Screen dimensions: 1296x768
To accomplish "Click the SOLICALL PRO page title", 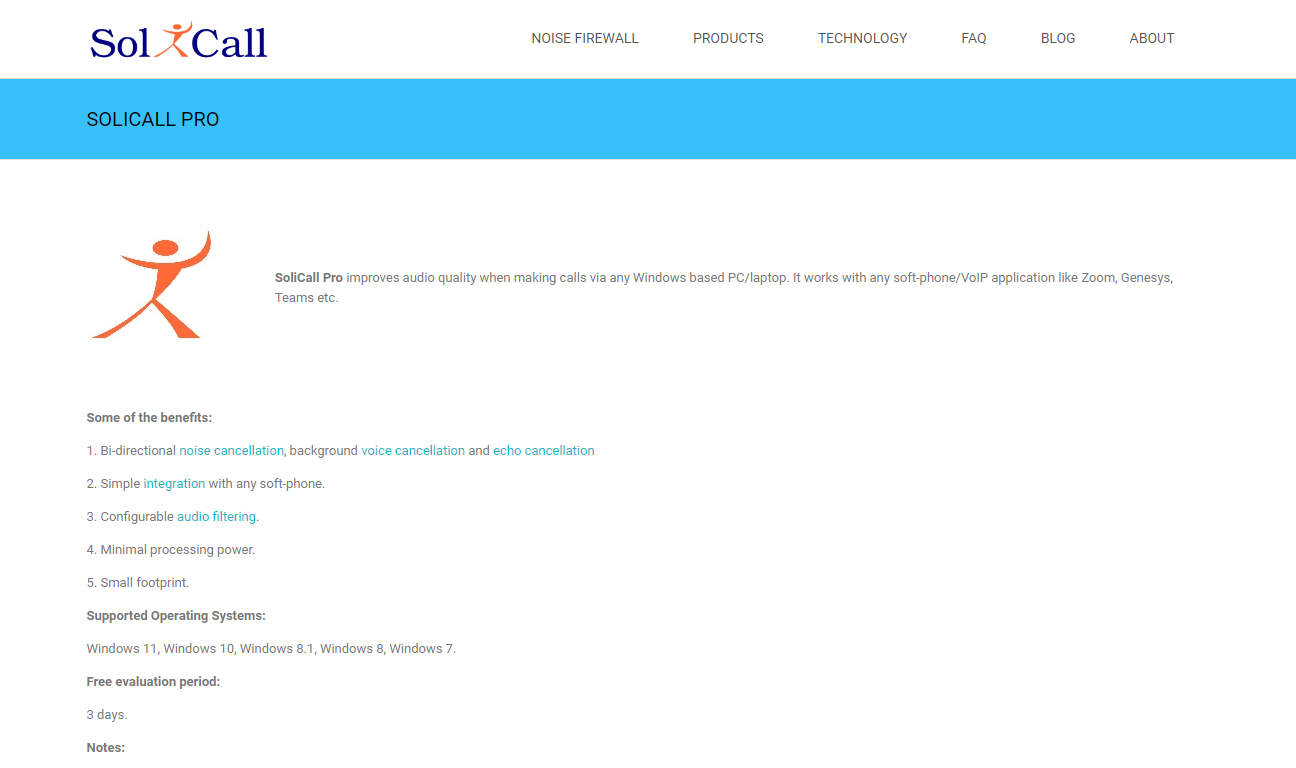I will (x=152, y=119).
